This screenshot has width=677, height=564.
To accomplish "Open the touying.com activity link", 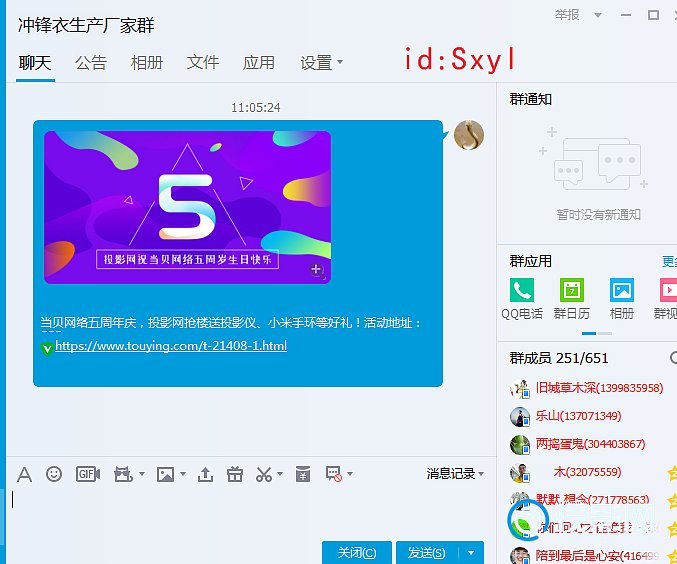I will point(171,346).
